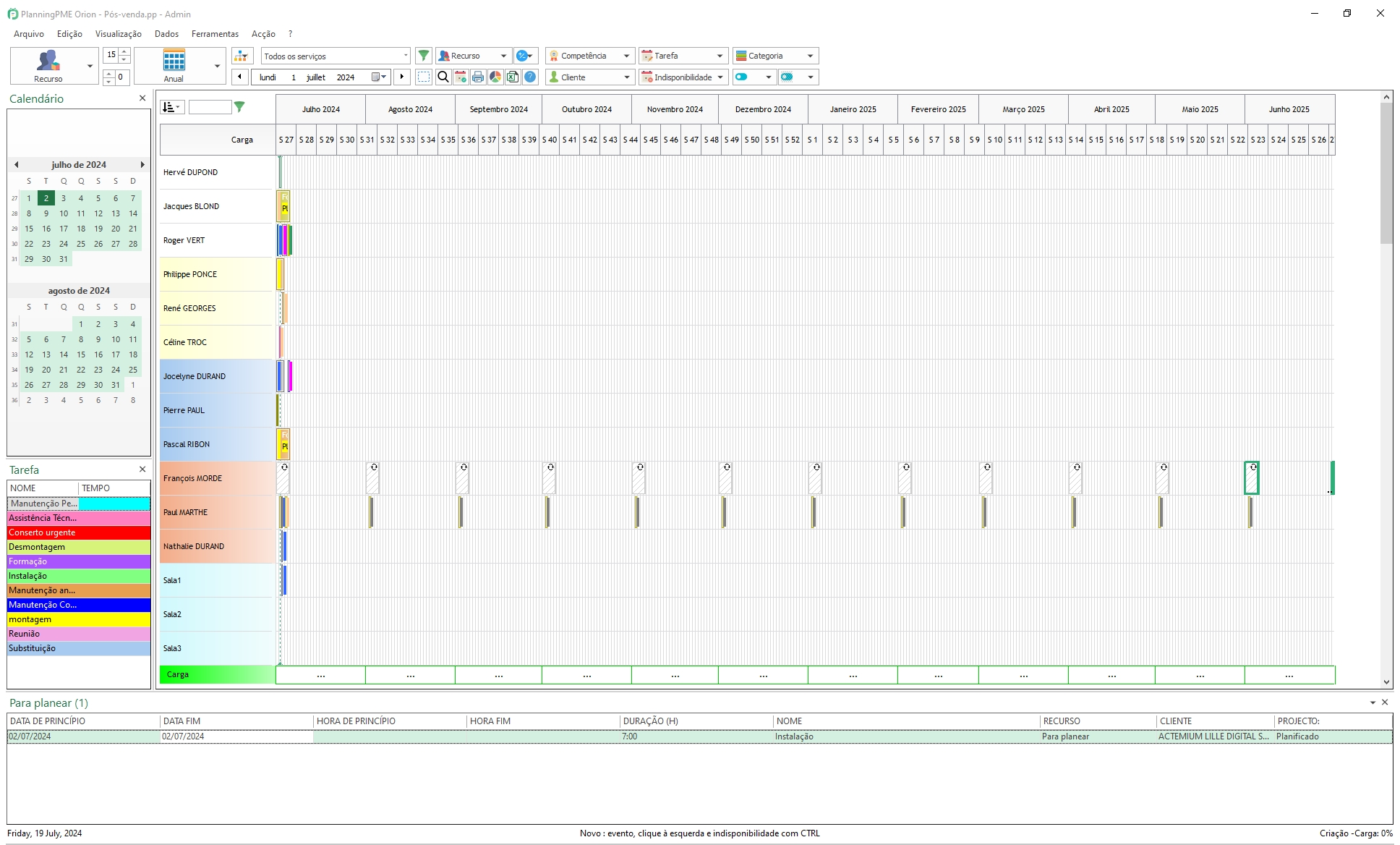Open the blue help question icon
The height and width of the screenshot is (845, 1400).
pyautogui.click(x=530, y=77)
